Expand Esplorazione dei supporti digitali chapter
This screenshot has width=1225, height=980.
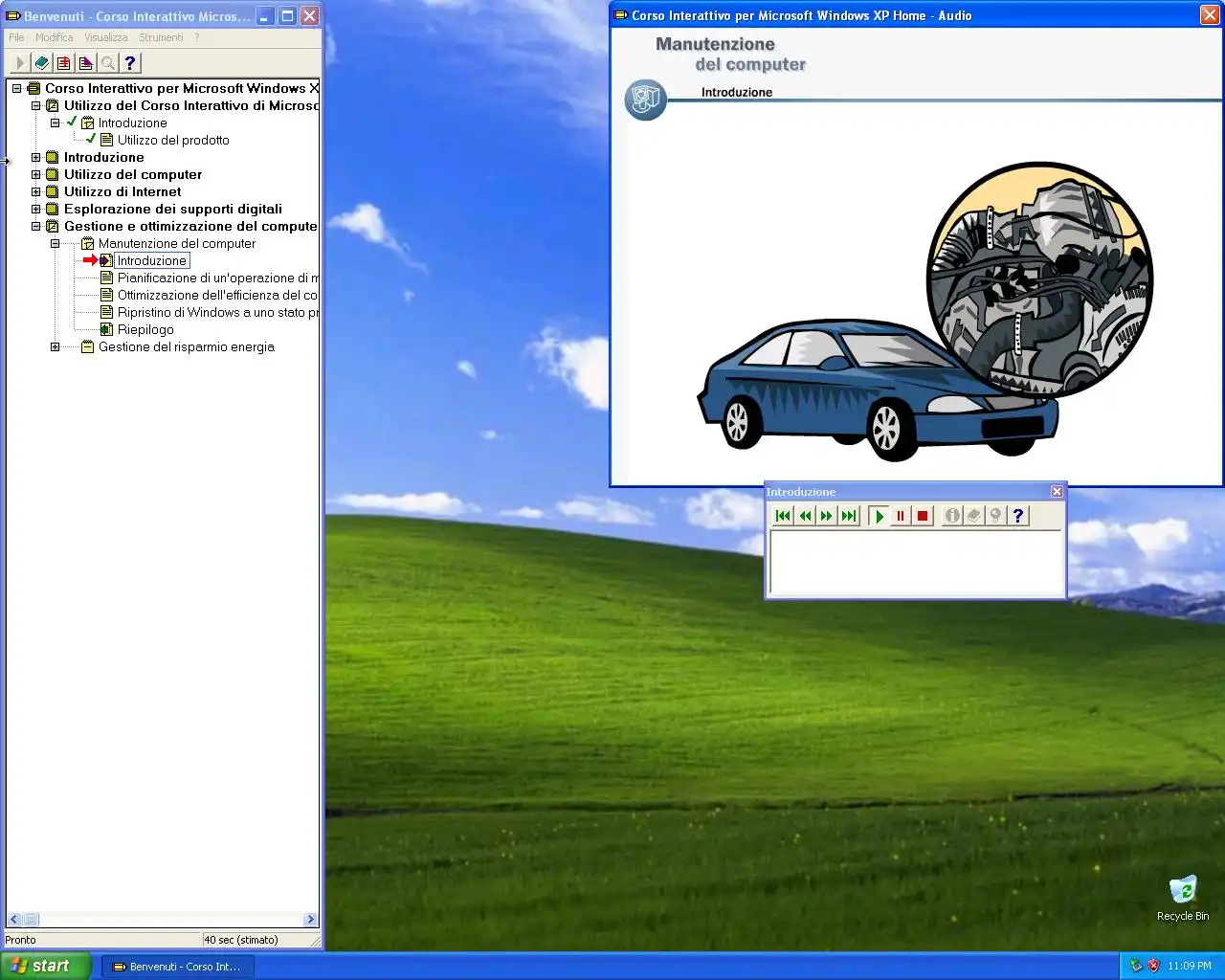click(36, 209)
